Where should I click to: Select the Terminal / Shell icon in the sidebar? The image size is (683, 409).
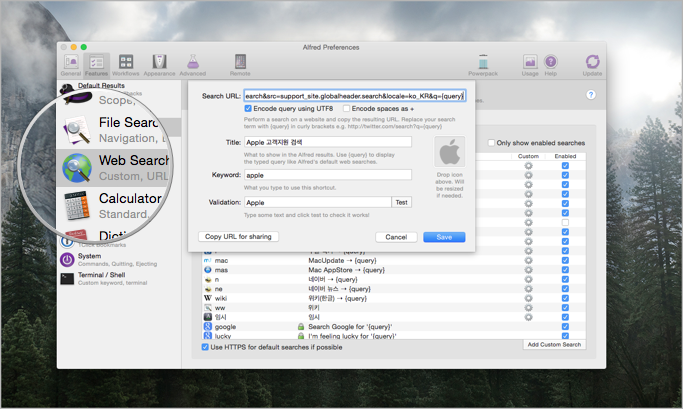(67, 278)
